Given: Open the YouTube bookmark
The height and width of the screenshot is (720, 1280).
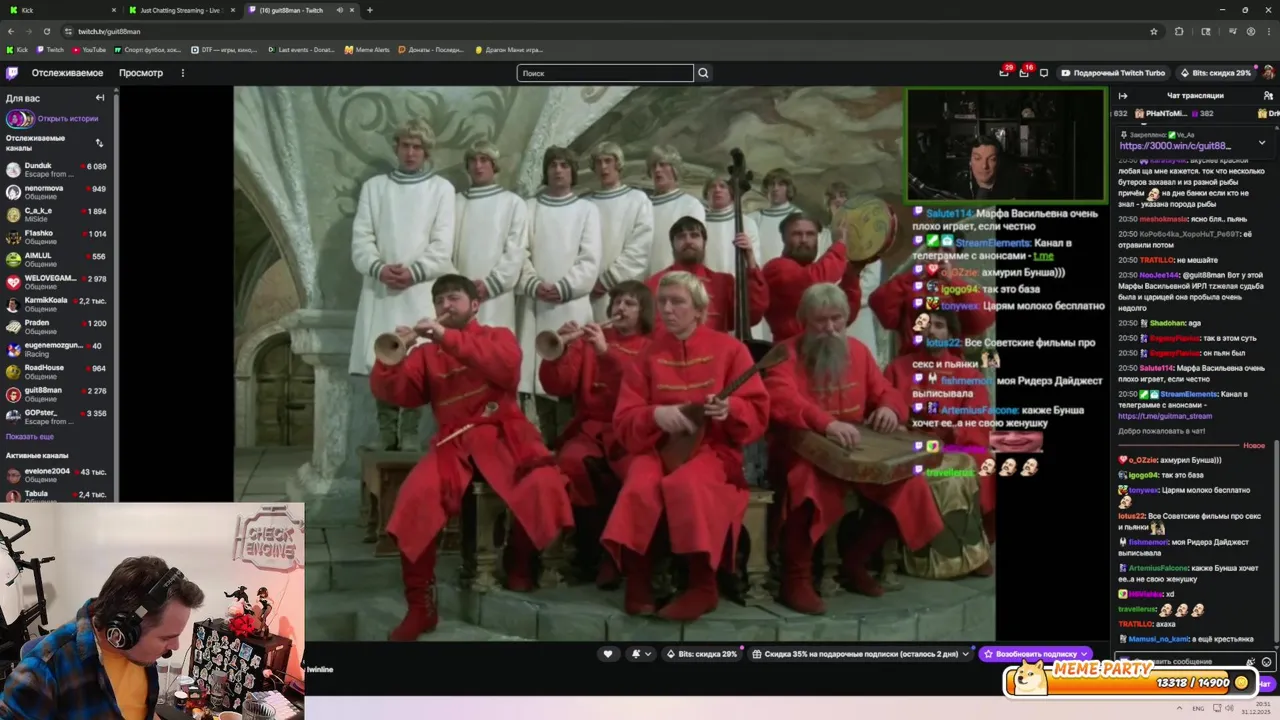Looking at the screenshot, I should point(89,49).
